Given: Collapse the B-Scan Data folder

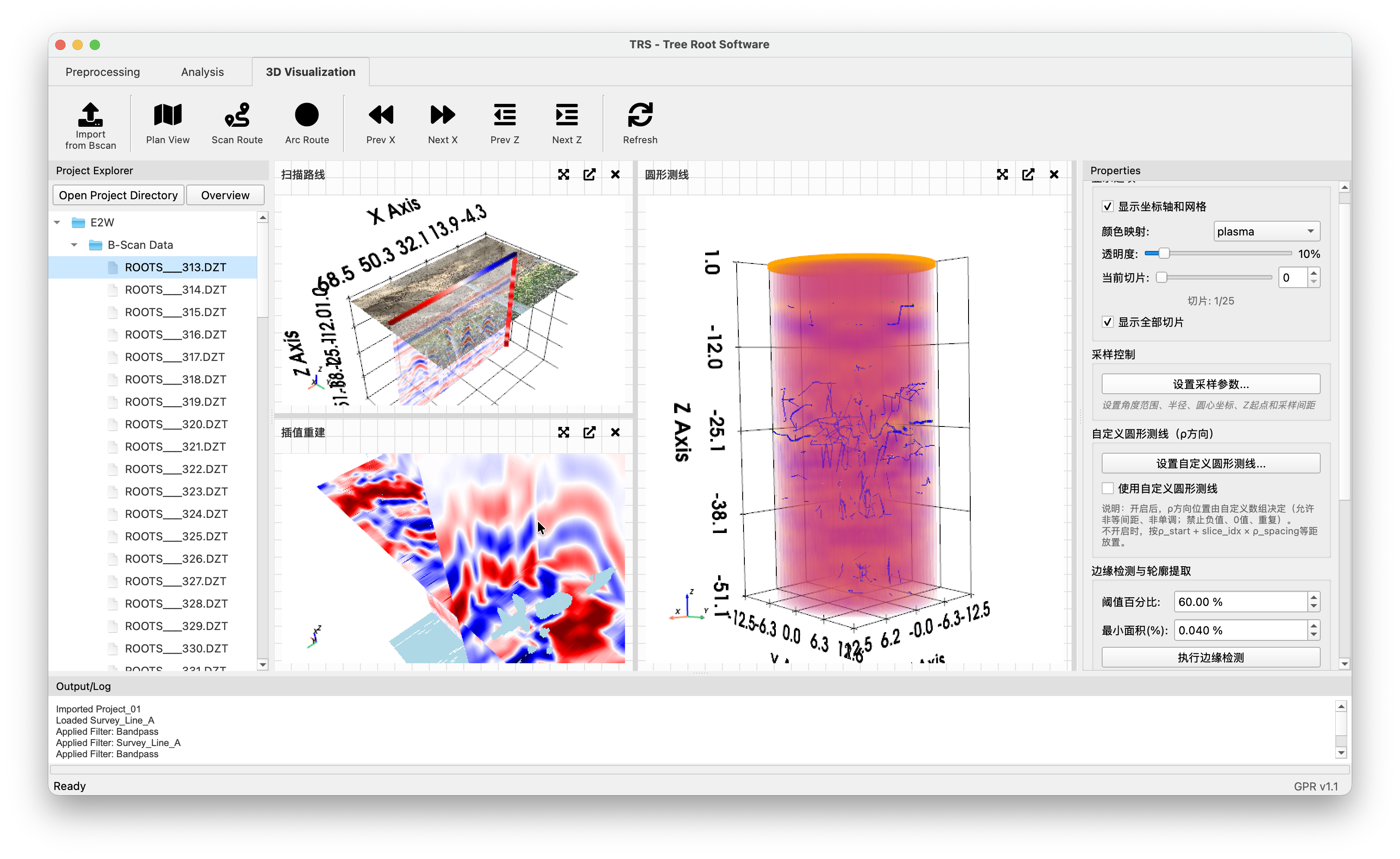Looking at the screenshot, I should coord(75,245).
